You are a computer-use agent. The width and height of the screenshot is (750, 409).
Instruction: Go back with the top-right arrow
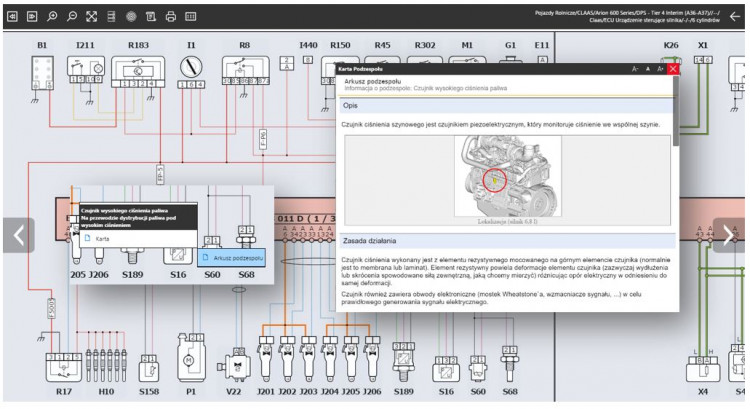click(735, 17)
